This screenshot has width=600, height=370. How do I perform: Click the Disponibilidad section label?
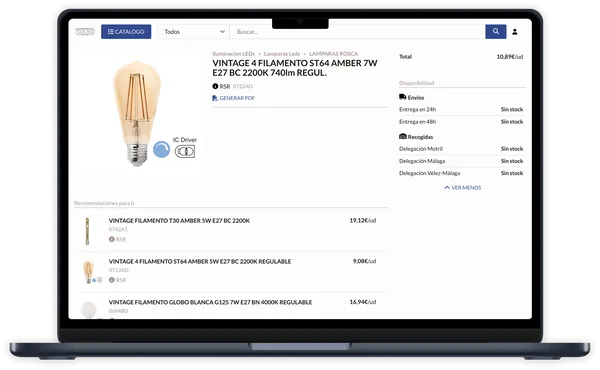point(416,83)
